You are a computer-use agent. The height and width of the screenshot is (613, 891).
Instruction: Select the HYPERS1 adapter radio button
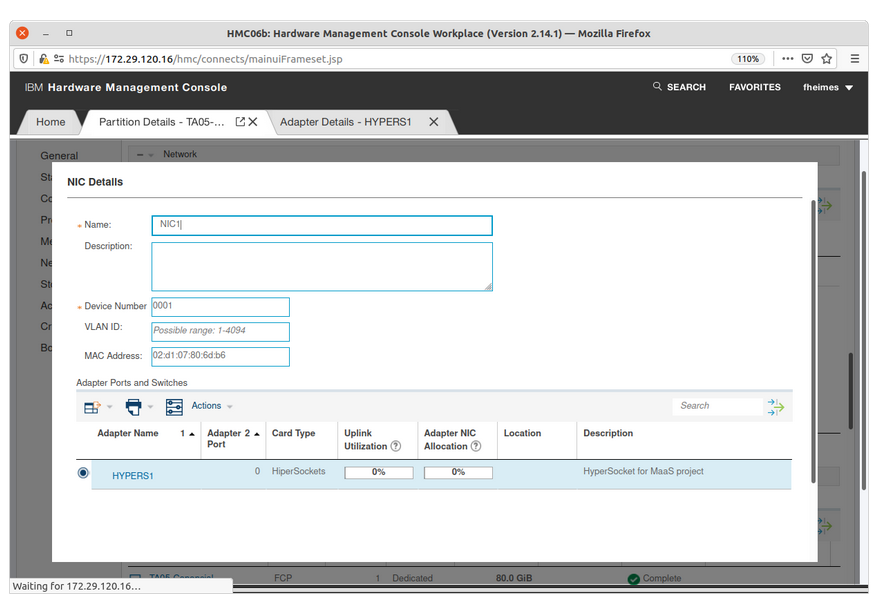coord(83,473)
